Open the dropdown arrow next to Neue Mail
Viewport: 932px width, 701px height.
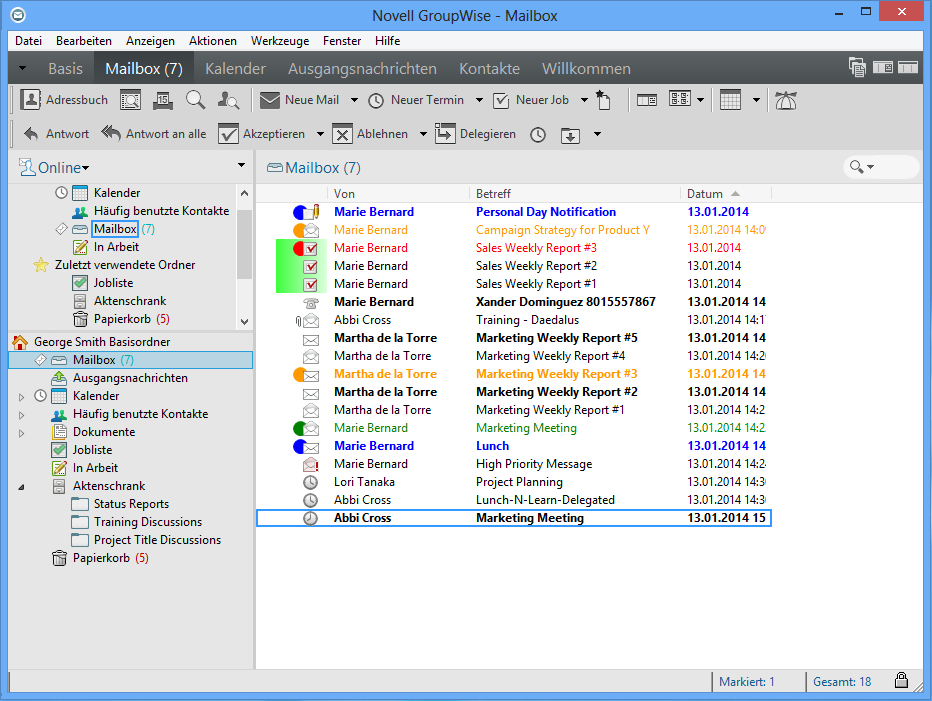point(351,100)
